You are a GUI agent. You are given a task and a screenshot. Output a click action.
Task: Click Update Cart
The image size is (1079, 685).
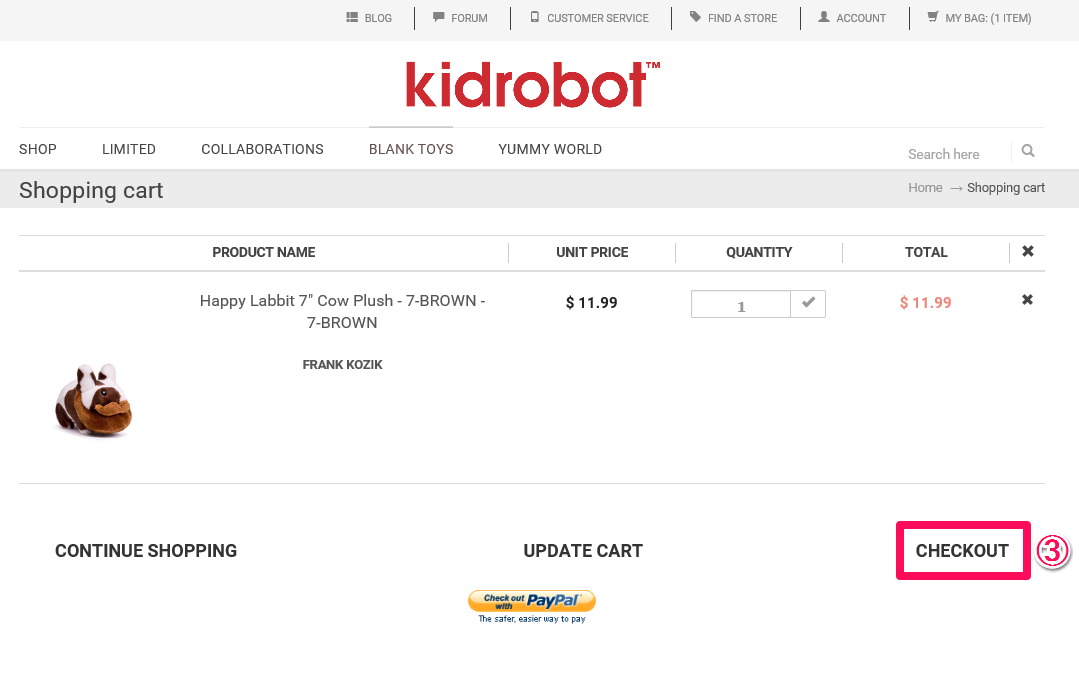[583, 551]
